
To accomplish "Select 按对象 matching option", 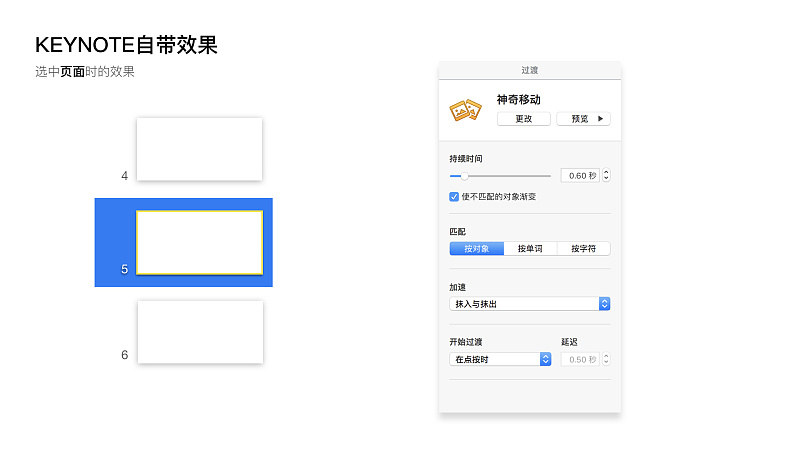I will pos(477,248).
